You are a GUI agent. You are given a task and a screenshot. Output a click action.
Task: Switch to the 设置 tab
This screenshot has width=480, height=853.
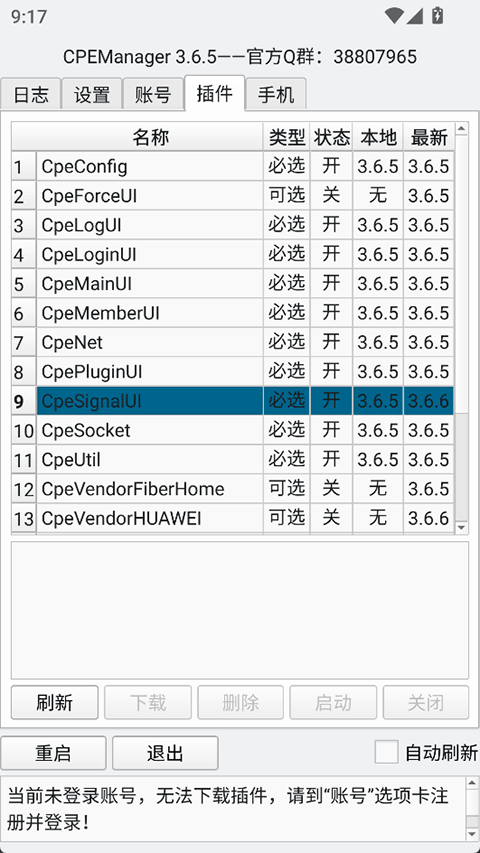[x=91, y=94]
